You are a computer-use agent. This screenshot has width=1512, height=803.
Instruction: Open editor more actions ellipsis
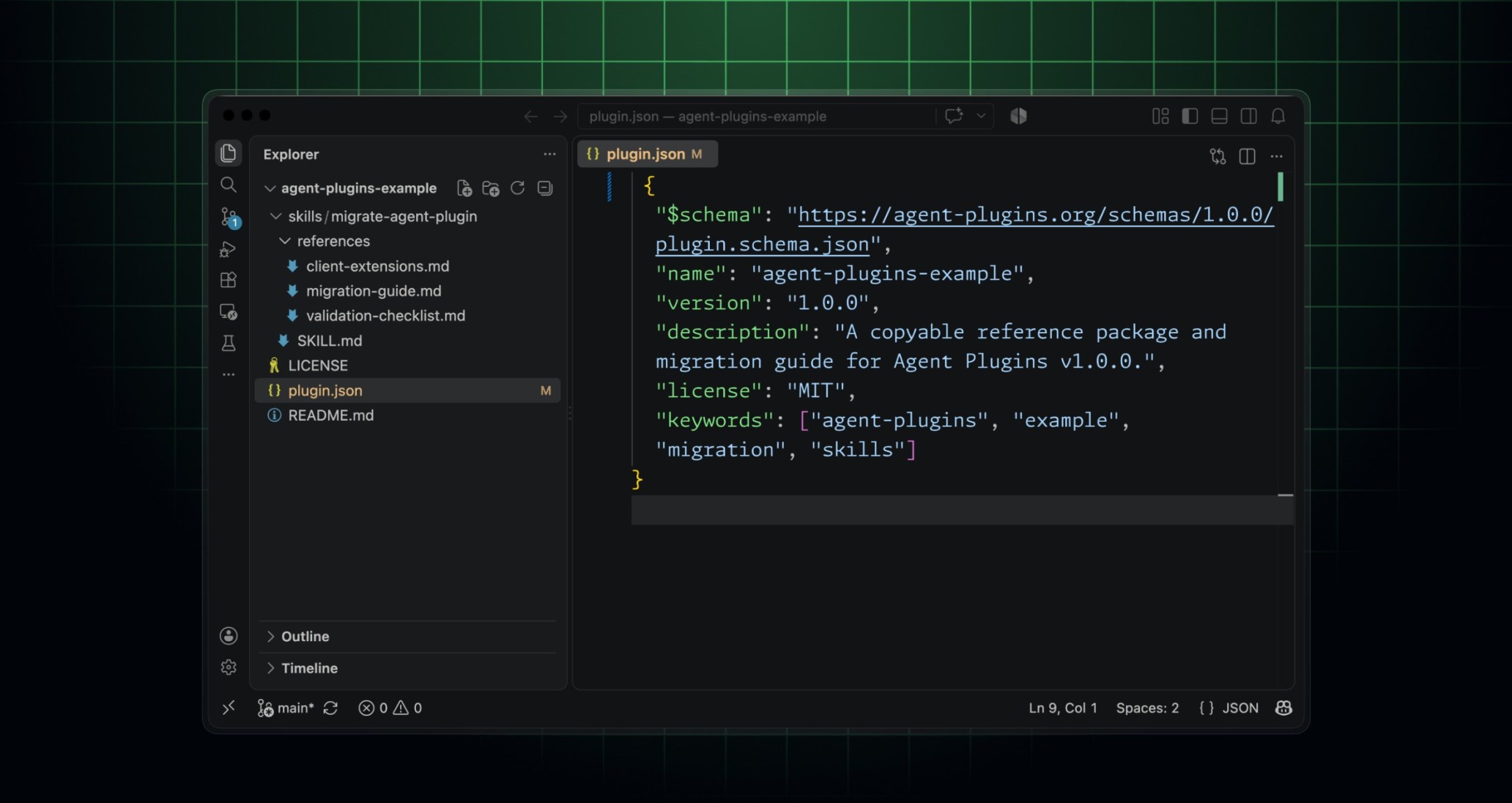click(x=1277, y=156)
